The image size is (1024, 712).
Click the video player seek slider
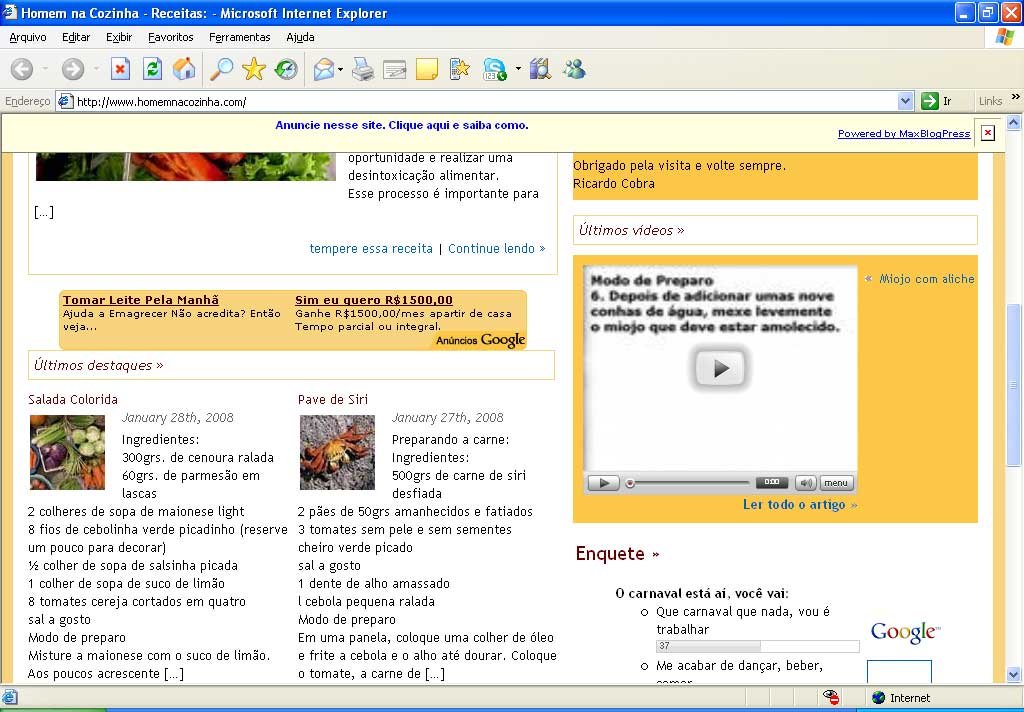pyautogui.click(x=690, y=483)
